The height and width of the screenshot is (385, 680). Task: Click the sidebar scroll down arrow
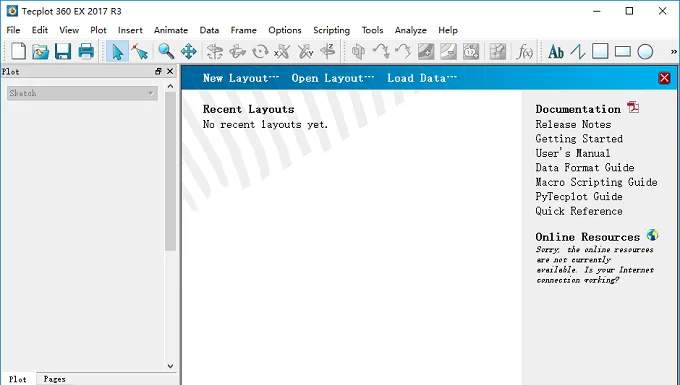(x=170, y=366)
